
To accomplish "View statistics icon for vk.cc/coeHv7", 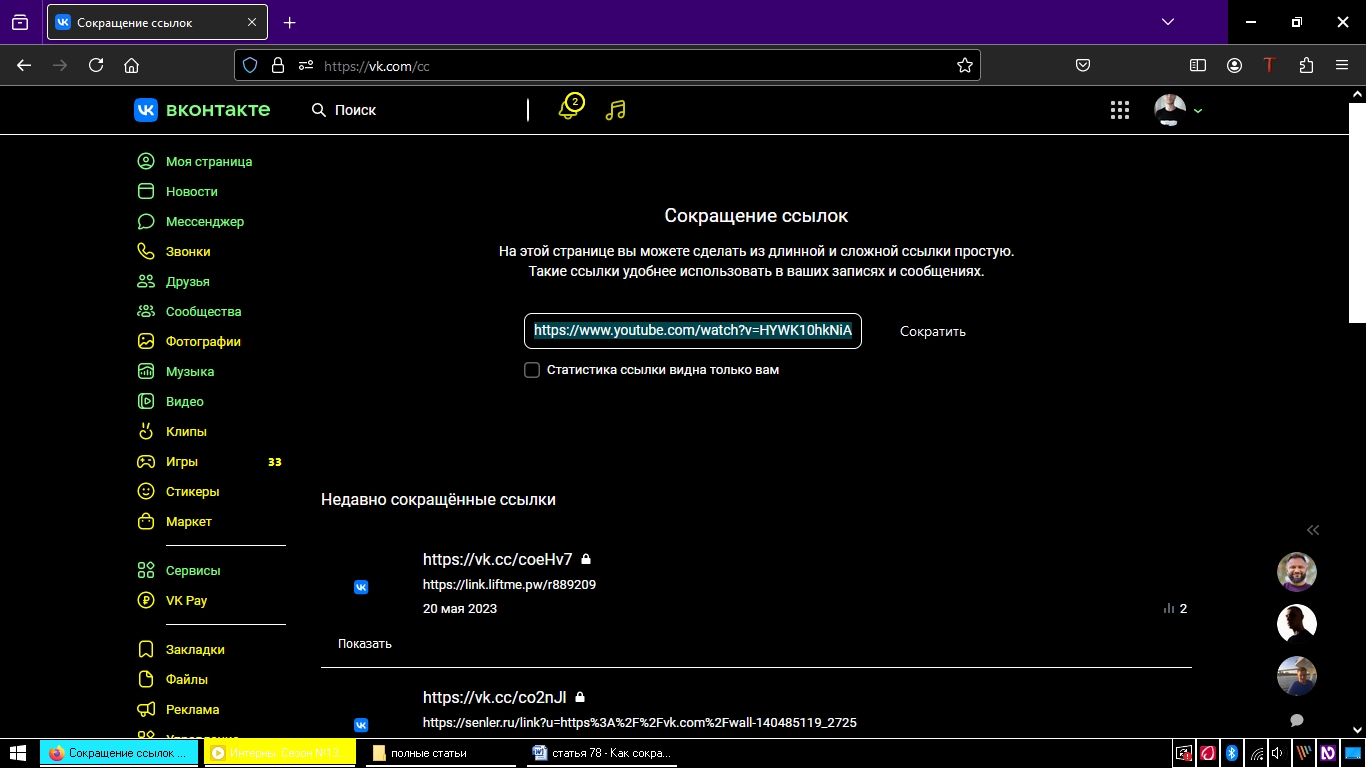I will click(1169, 608).
